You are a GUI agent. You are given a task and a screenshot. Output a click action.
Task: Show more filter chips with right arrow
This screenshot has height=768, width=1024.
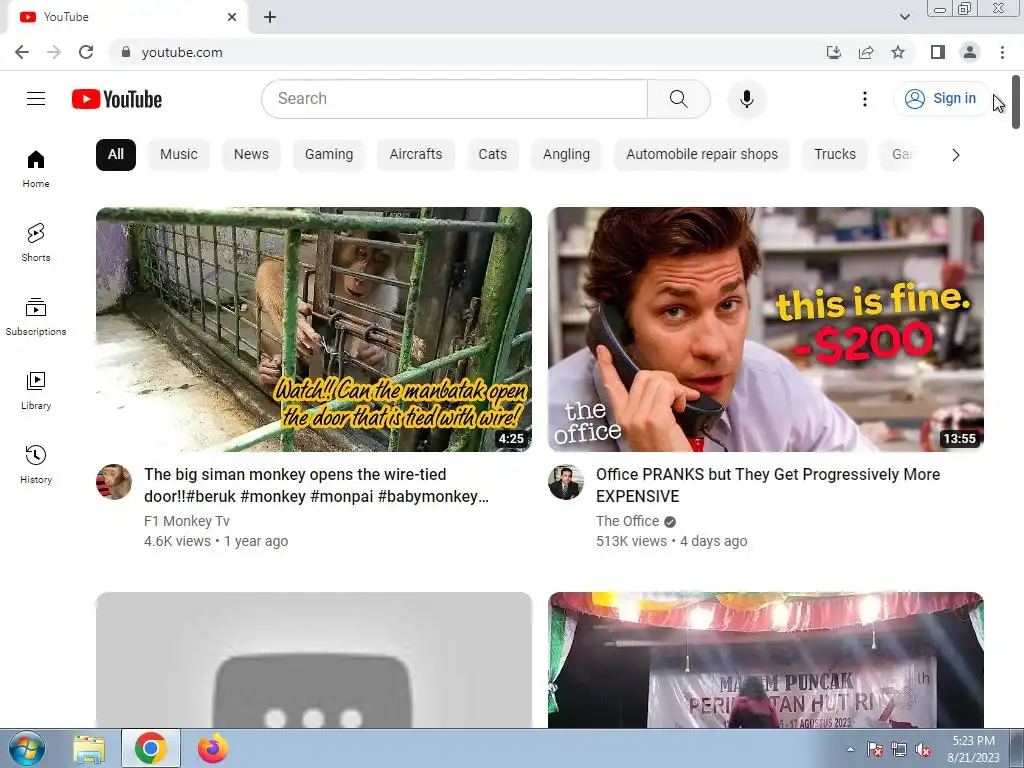click(x=955, y=155)
